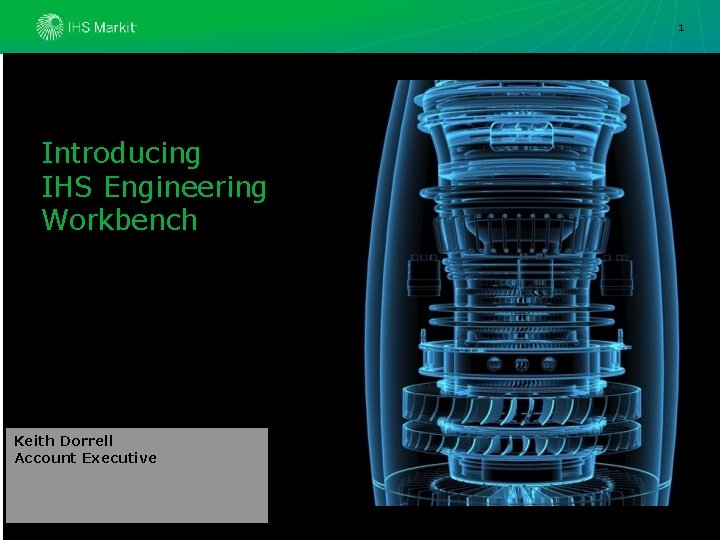Click the IHS Engineering title line
Viewport: 720px width, 540px height.
coord(154,187)
